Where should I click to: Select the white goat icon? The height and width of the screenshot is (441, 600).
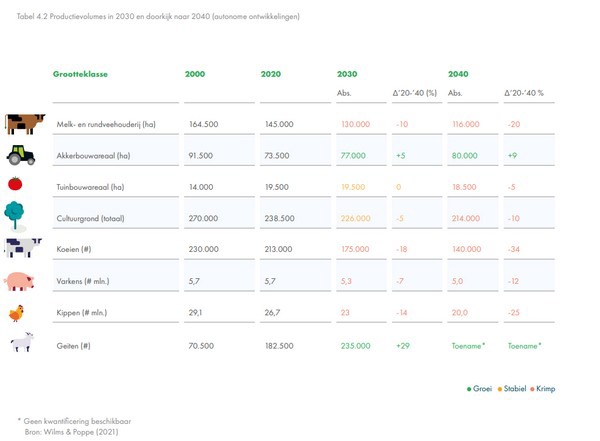click(x=22, y=343)
